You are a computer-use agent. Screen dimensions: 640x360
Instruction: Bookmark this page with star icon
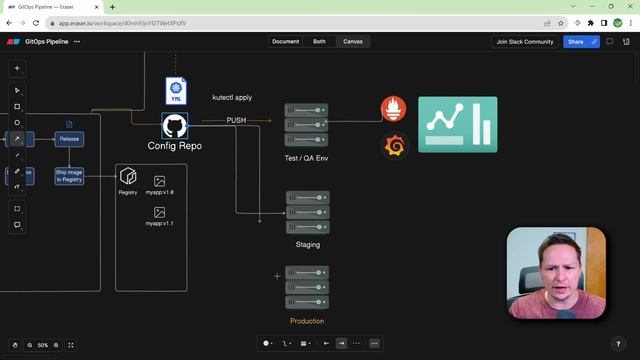(x=561, y=23)
